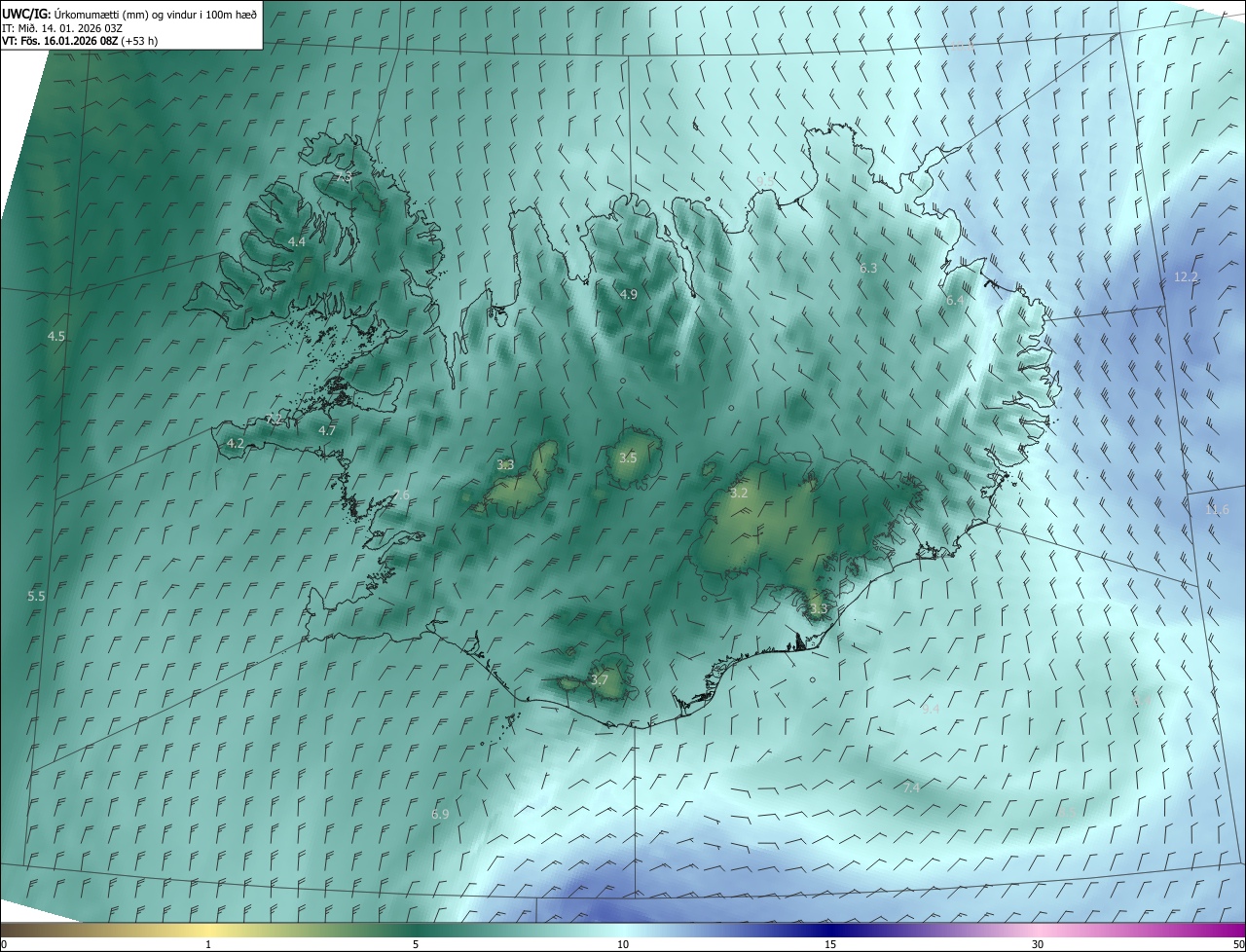Click the 3.5 value label on the map
The height and width of the screenshot is (952, 1246).
[628, 458]
